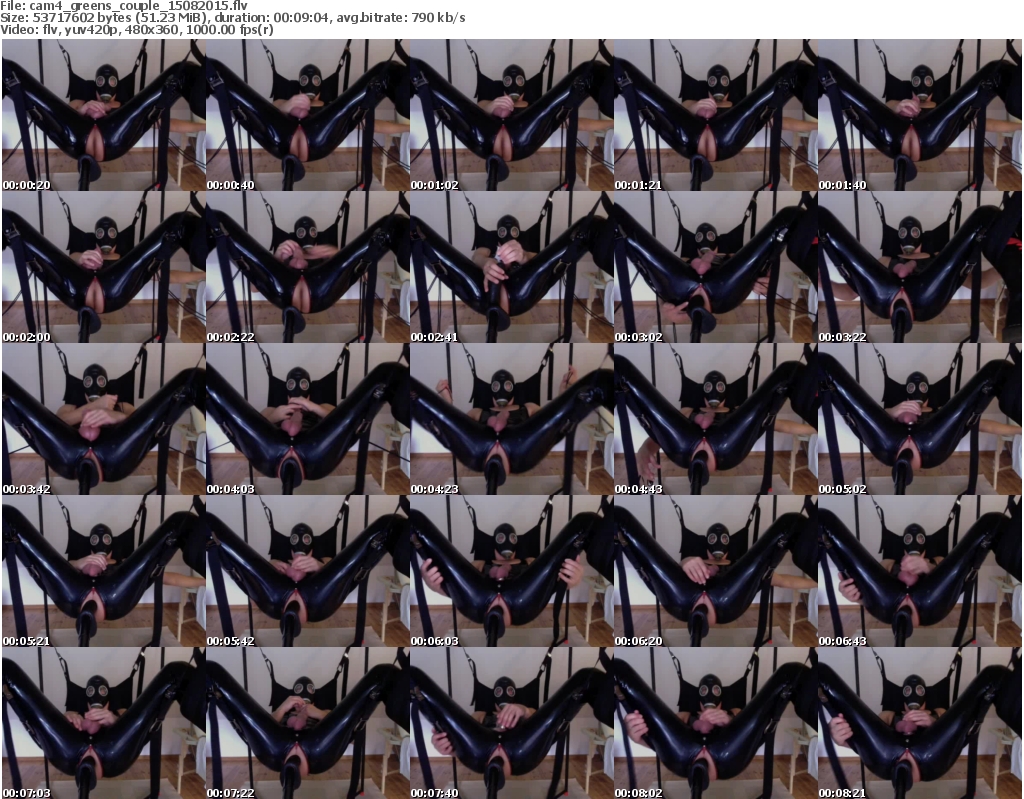Select the frame at 00:04:23
The image size is (1024, 799).
pyautogui.click(x=511, y=419)
